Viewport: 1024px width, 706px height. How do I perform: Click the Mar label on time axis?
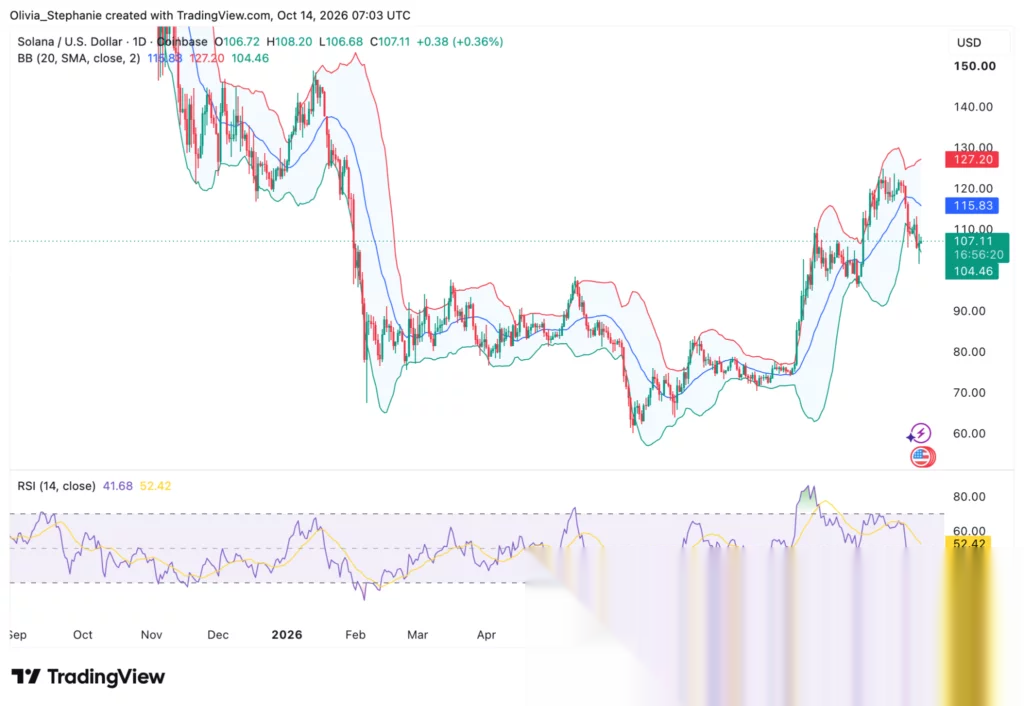pyautogui.click(x=417, y=635)
